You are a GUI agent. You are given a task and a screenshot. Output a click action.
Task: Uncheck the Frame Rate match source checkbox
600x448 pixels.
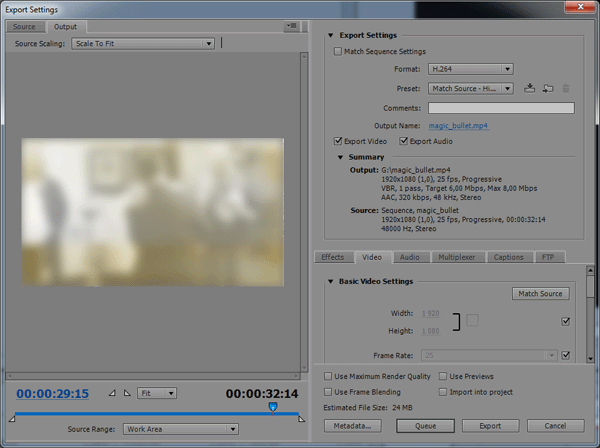pyautogui.click(x=566, y=355)
